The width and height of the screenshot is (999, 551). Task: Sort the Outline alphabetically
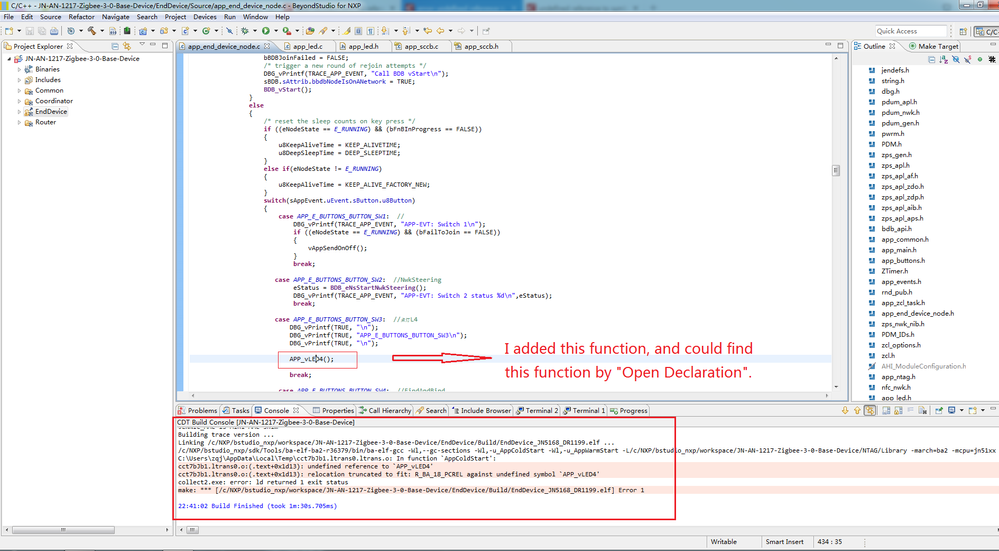944,59
